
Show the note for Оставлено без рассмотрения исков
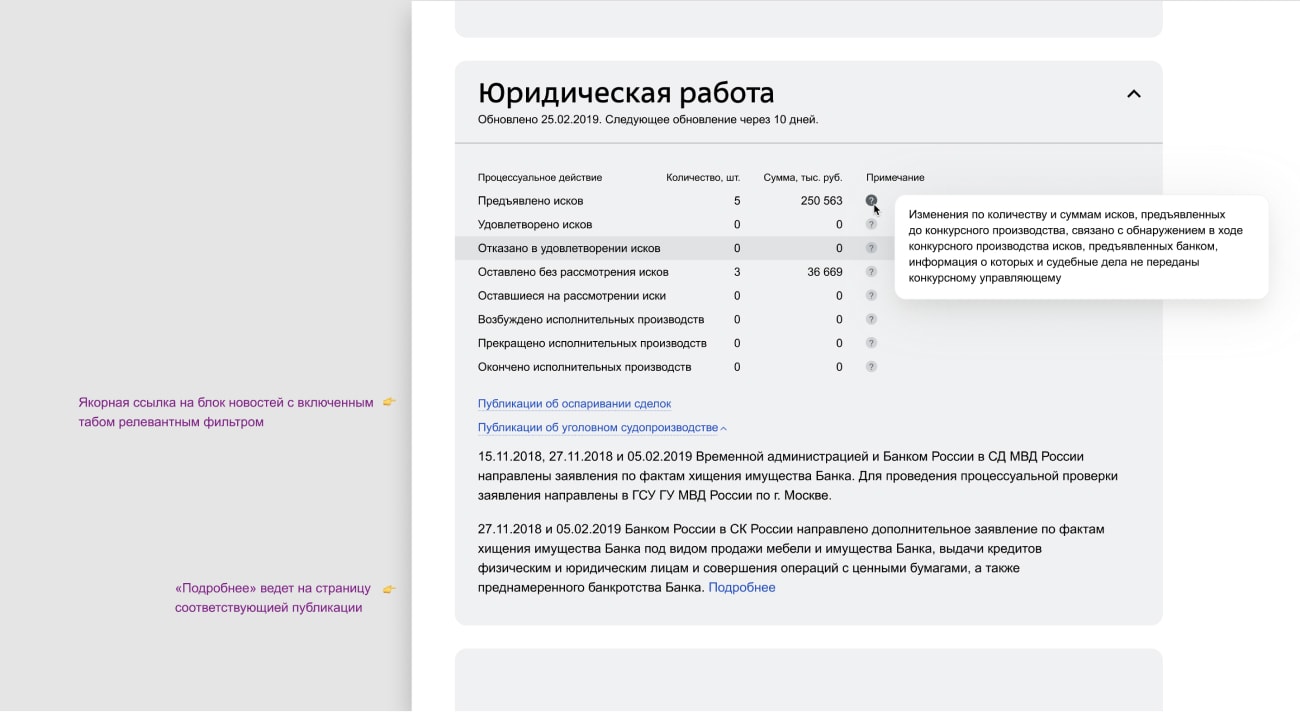(x=871, y=272)
